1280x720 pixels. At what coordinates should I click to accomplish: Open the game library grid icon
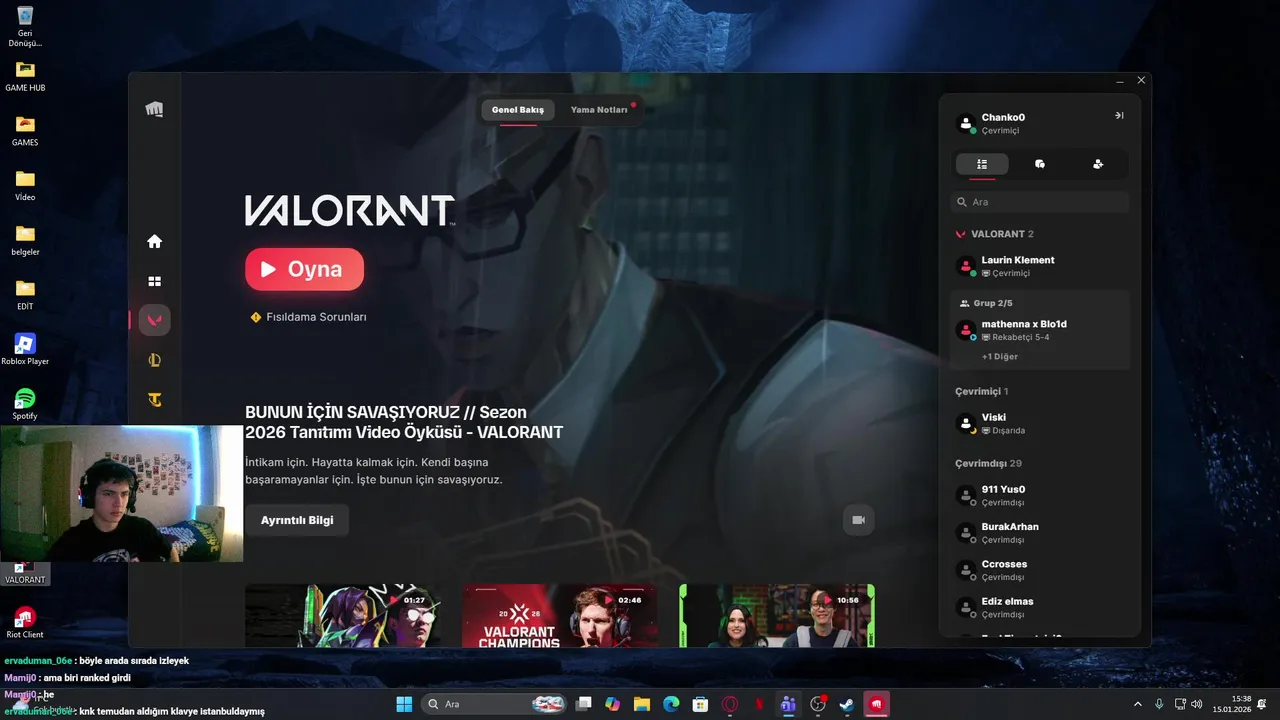(x=154, y=282)
